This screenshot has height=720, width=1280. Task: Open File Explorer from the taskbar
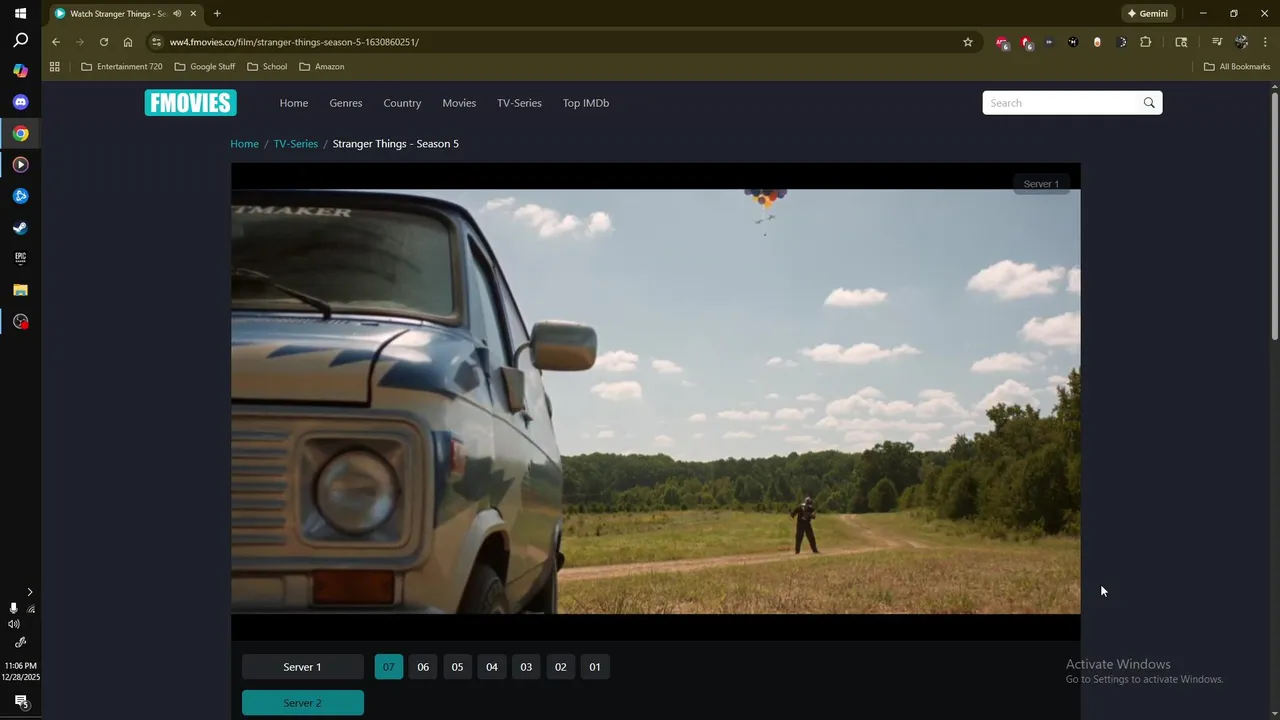(x=20, y=290)
